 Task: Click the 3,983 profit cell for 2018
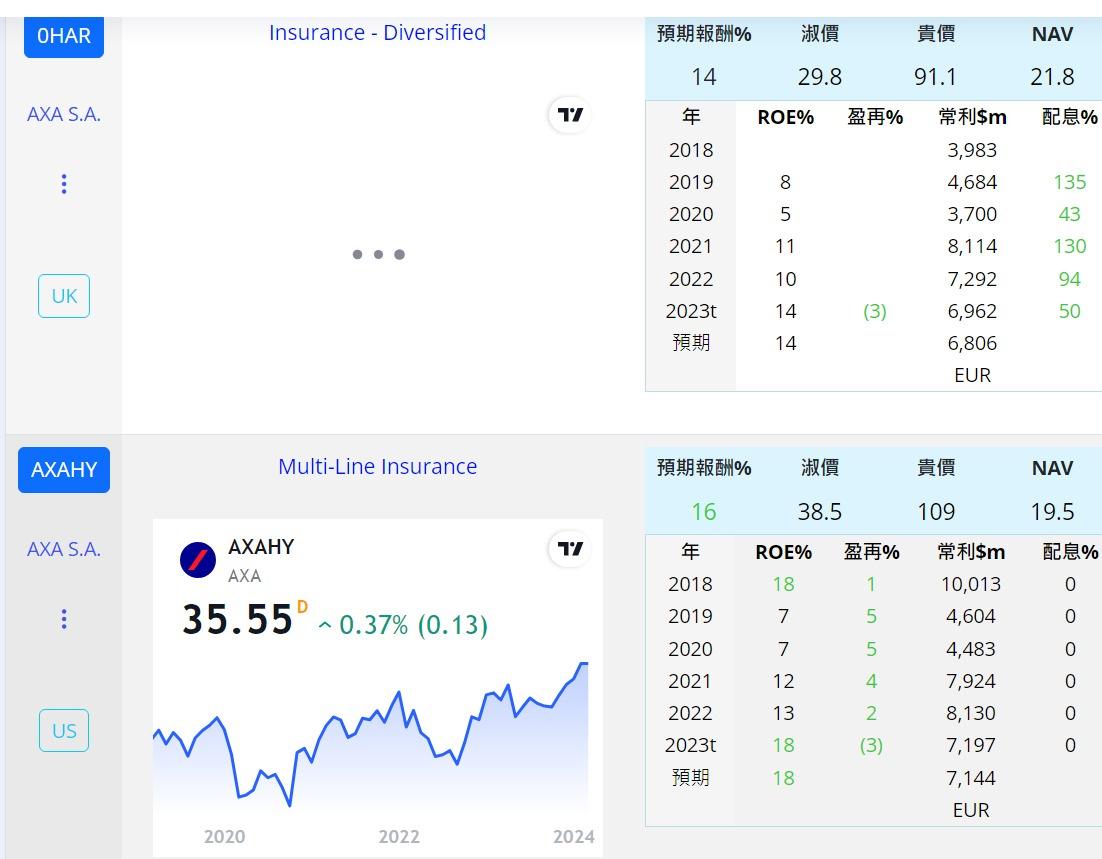[972, 150]
